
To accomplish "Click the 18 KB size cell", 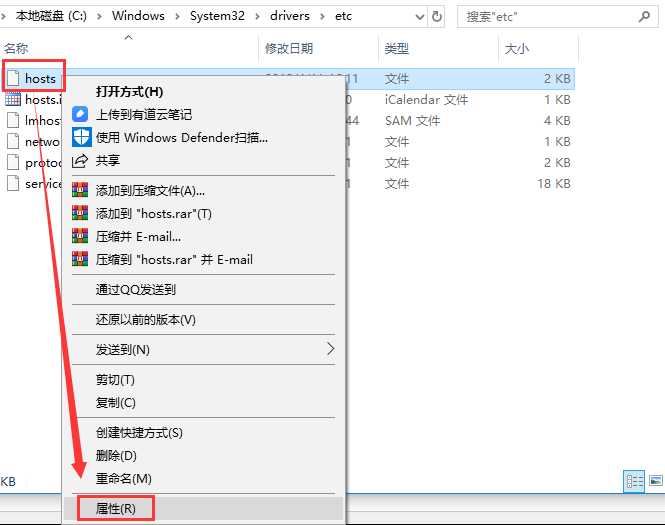I will click(x=553, y=184).
